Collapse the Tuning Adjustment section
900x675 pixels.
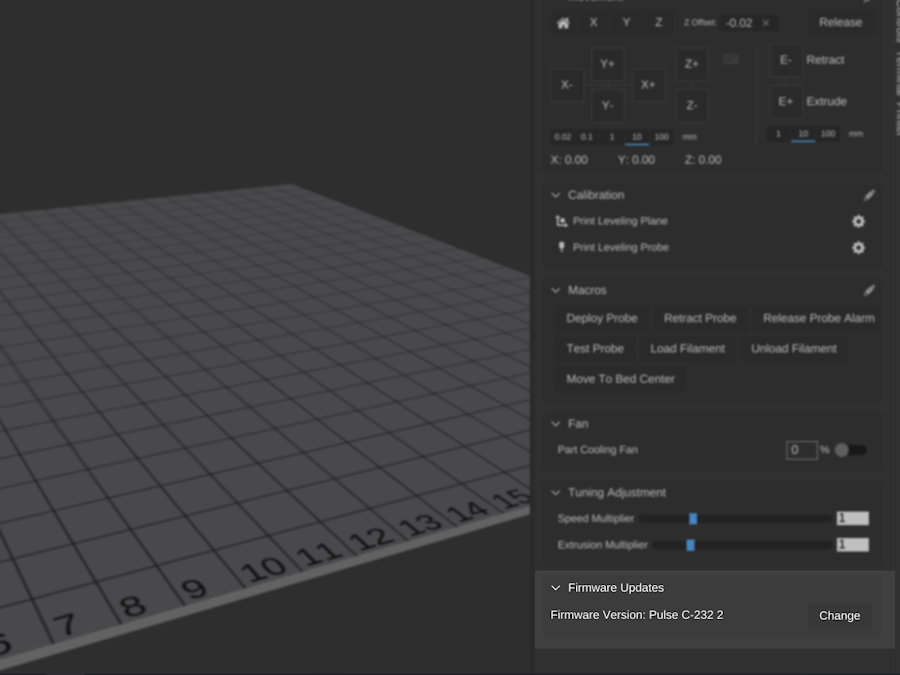click(x=556, y=493)
